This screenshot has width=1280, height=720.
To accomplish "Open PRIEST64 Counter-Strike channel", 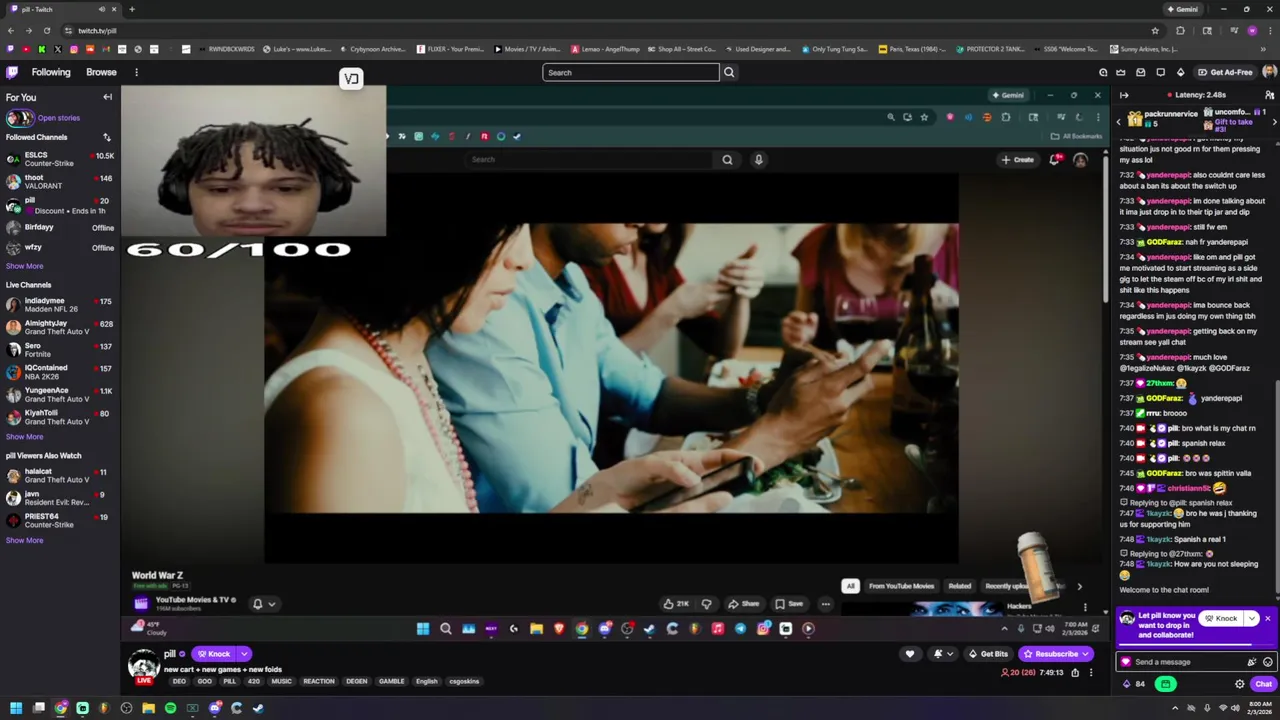I will pyautogui.click(x=60, y=520).
